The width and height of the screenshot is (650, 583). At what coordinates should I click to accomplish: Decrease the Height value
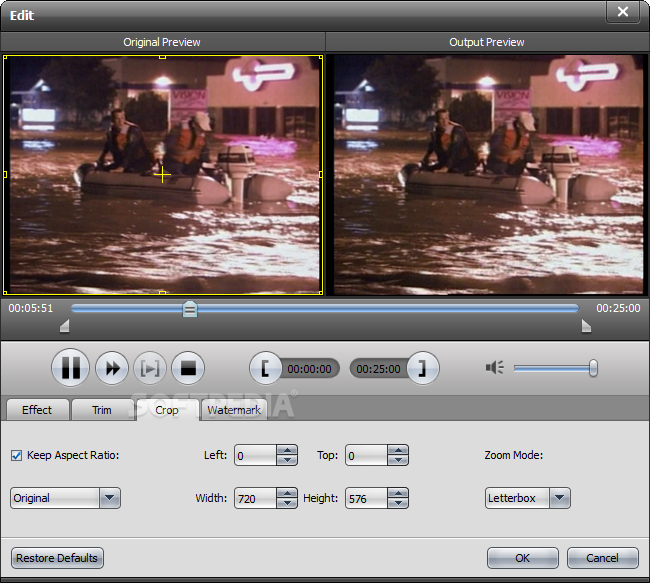[x=398, y=503]
